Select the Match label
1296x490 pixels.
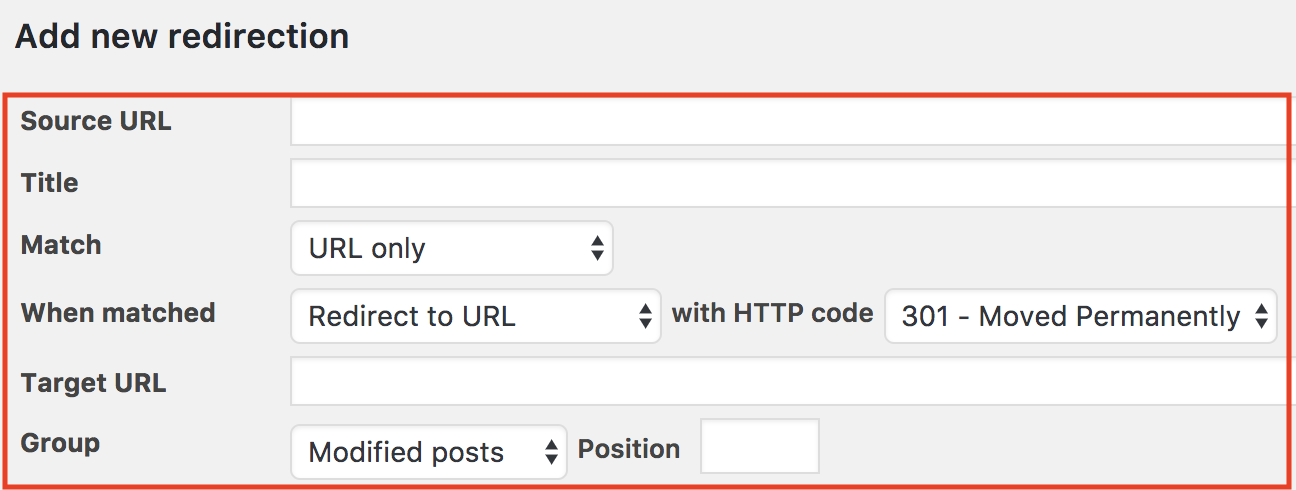[x=61, y=245]
